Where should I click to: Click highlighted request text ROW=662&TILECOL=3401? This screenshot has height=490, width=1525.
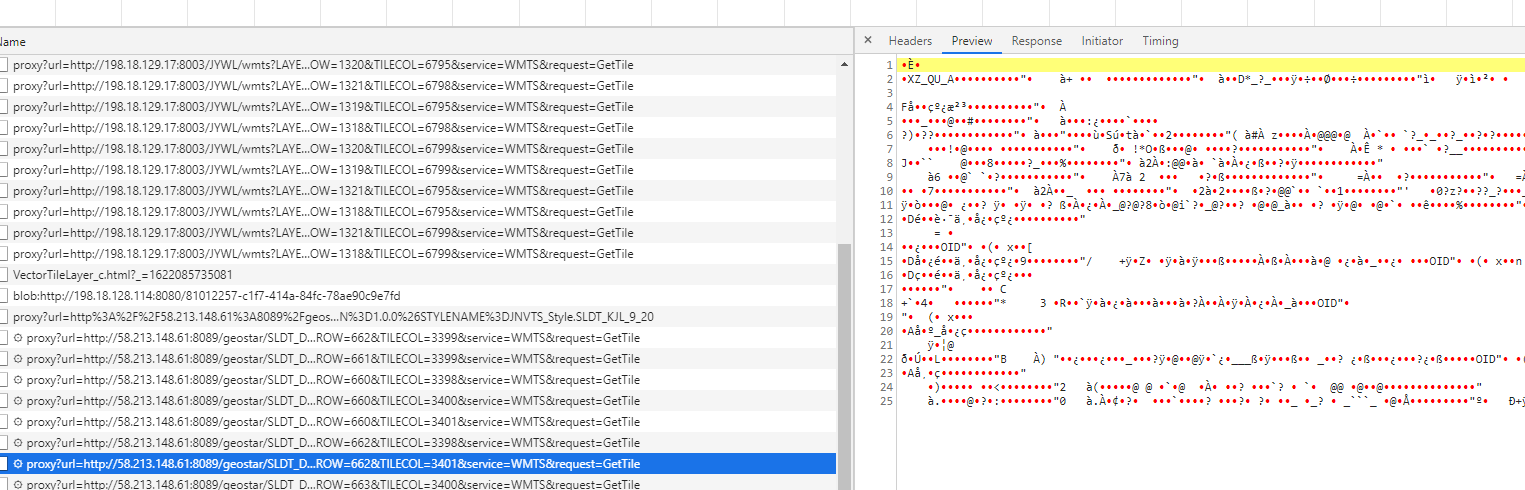pyautogui.click(x=333, y=464)
